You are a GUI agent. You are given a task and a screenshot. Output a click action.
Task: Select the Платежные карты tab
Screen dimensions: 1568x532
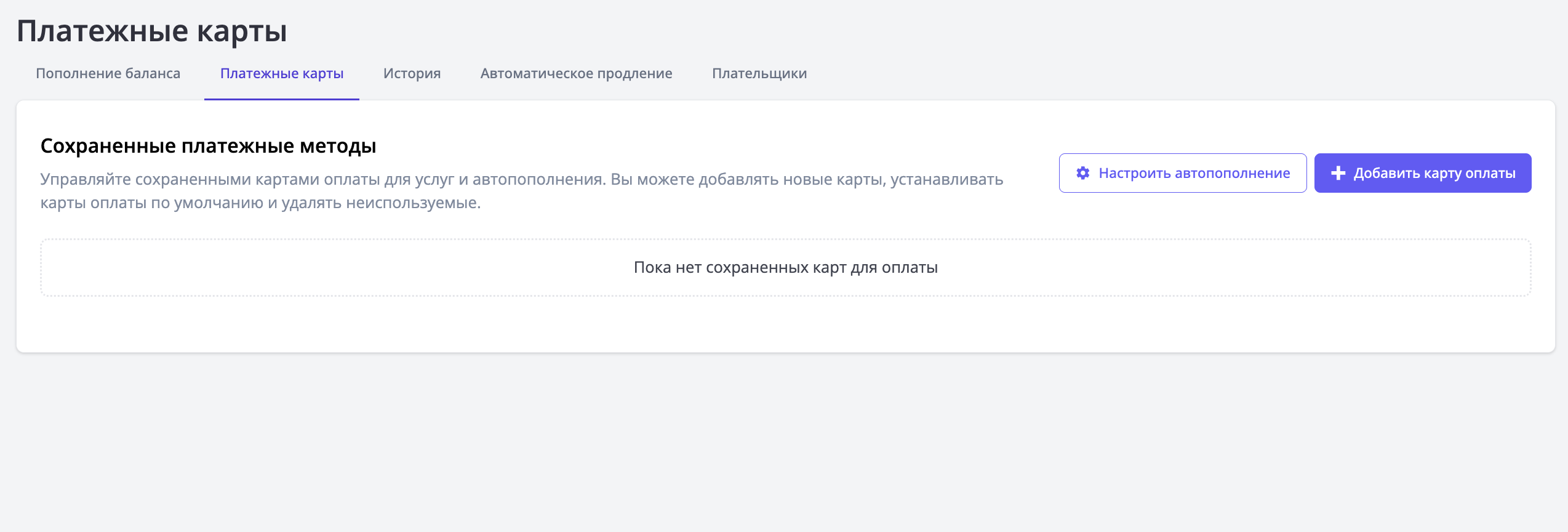tap(282, 73)
